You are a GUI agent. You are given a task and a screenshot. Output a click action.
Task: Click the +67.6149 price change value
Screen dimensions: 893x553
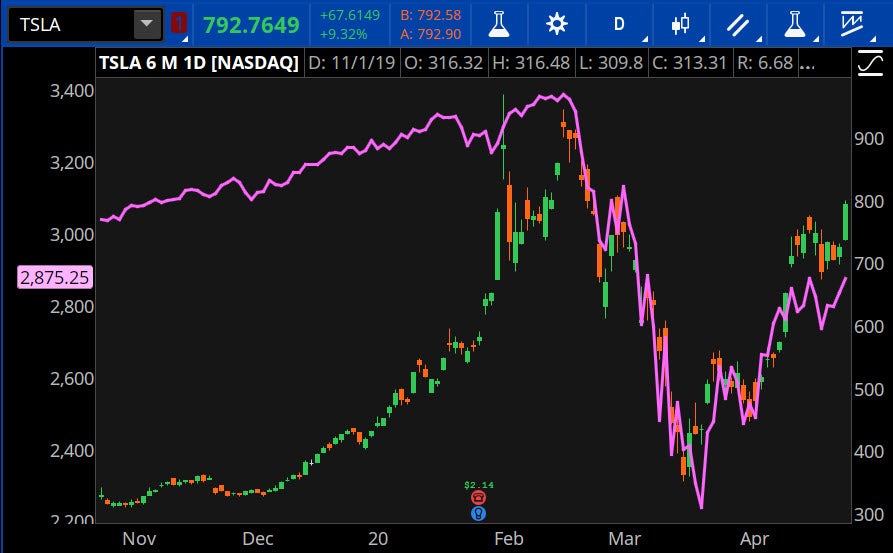(x=350, y=15)
